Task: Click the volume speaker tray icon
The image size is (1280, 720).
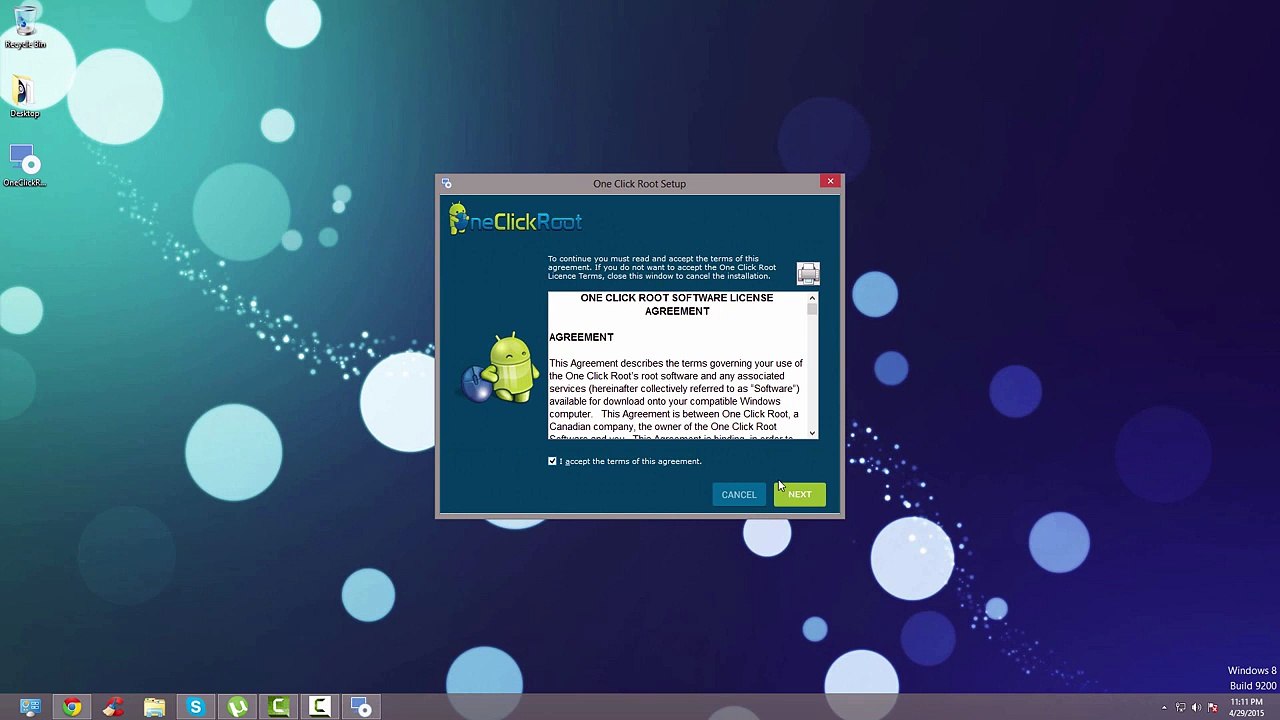Action: click(x=1197, y=708)
